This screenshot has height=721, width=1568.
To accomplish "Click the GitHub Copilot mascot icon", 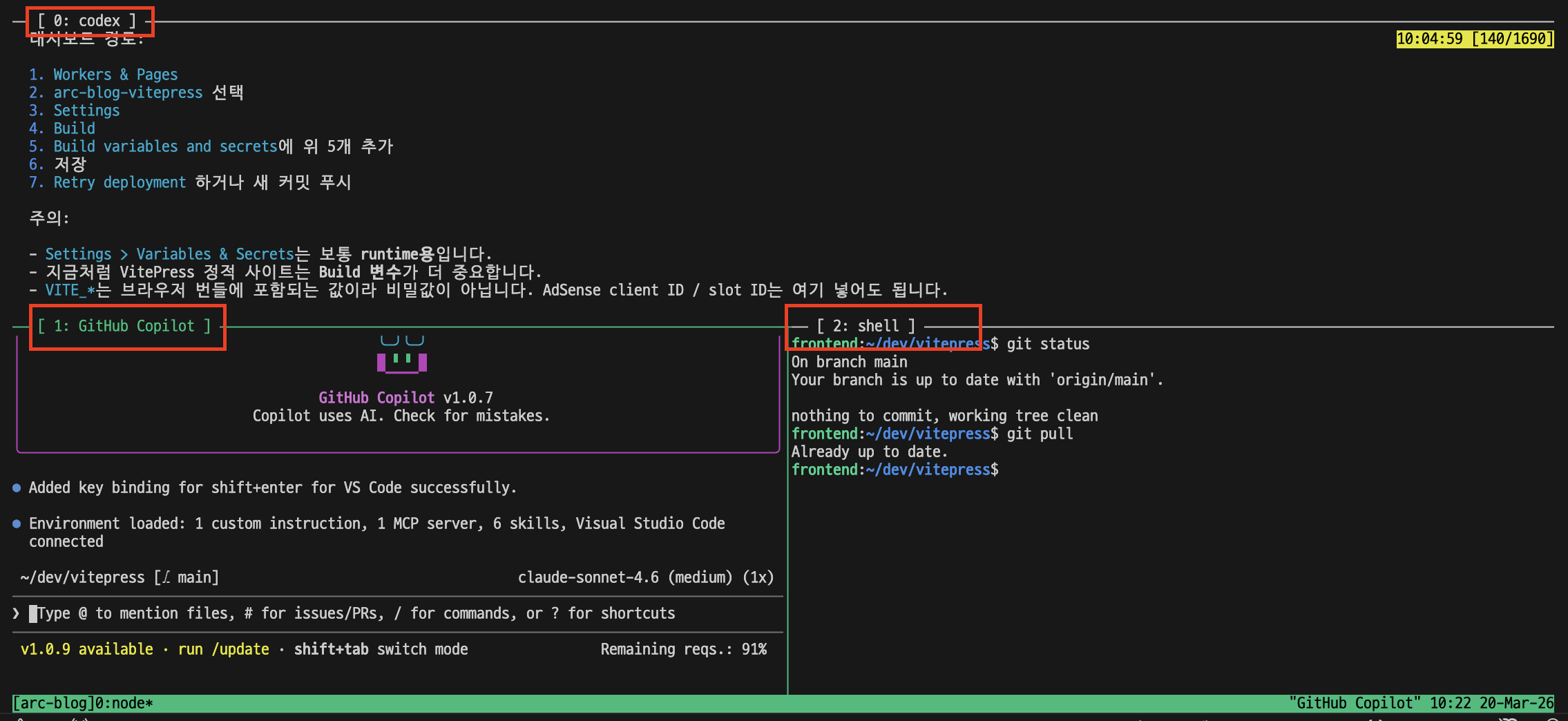I will pos(401,352).
